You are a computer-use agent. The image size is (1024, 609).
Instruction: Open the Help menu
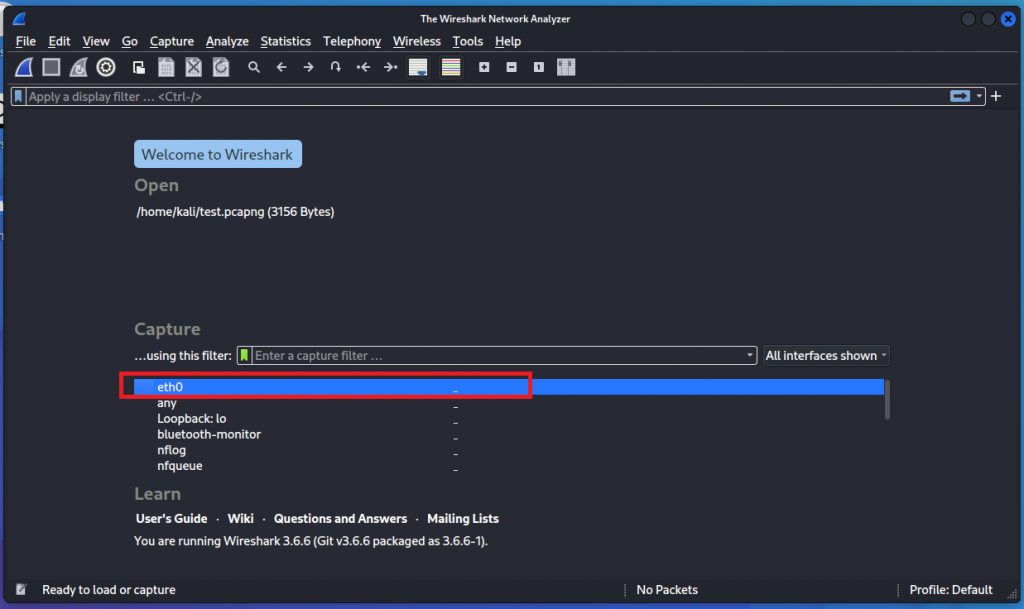[x=507, y=41]
